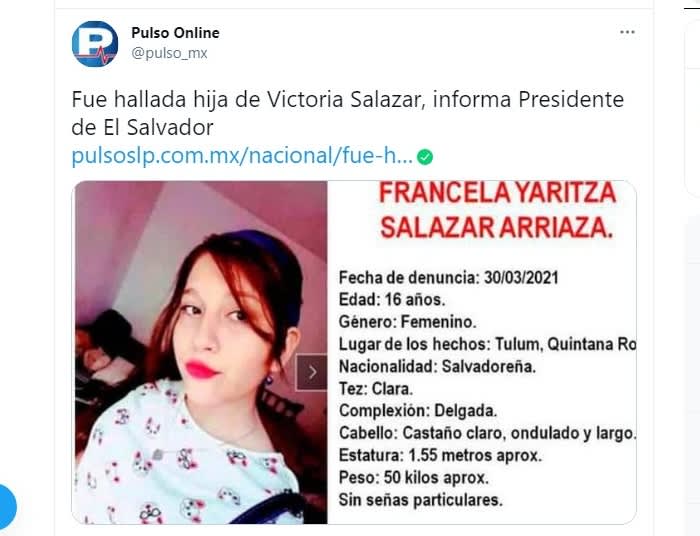
Task: Click the tweet text about Victoria Salazar
Action: tap(347, 113)
